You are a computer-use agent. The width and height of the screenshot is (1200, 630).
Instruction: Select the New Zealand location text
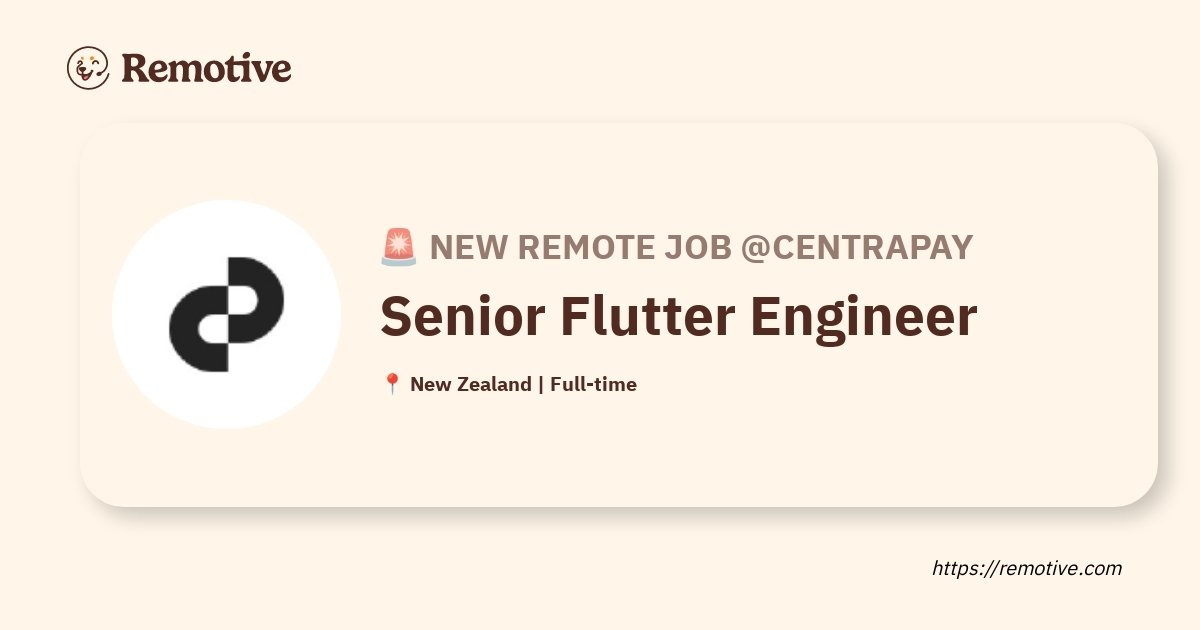pos(470,384)
